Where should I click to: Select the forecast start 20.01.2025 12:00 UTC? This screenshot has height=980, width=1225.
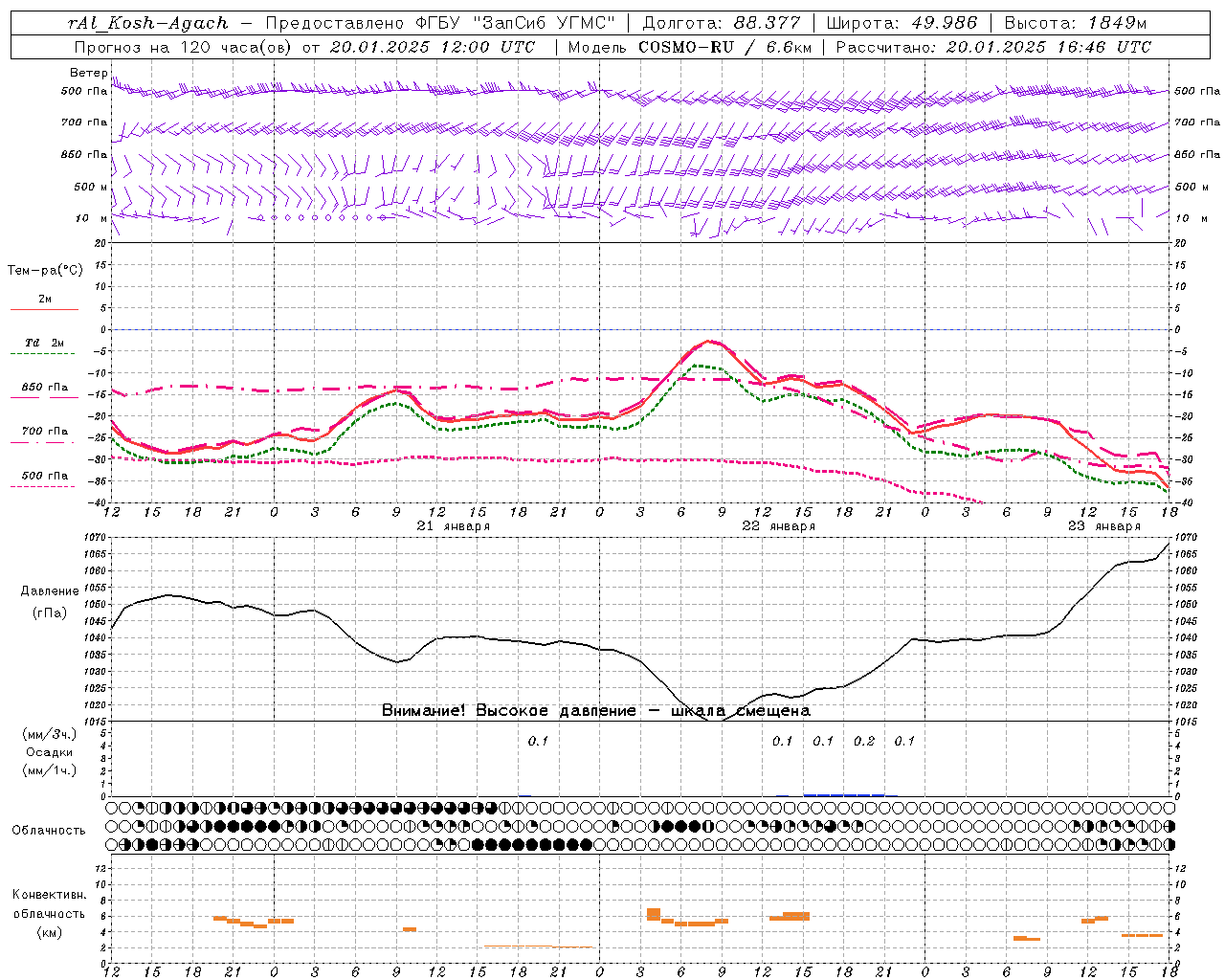tap(433, 47)
